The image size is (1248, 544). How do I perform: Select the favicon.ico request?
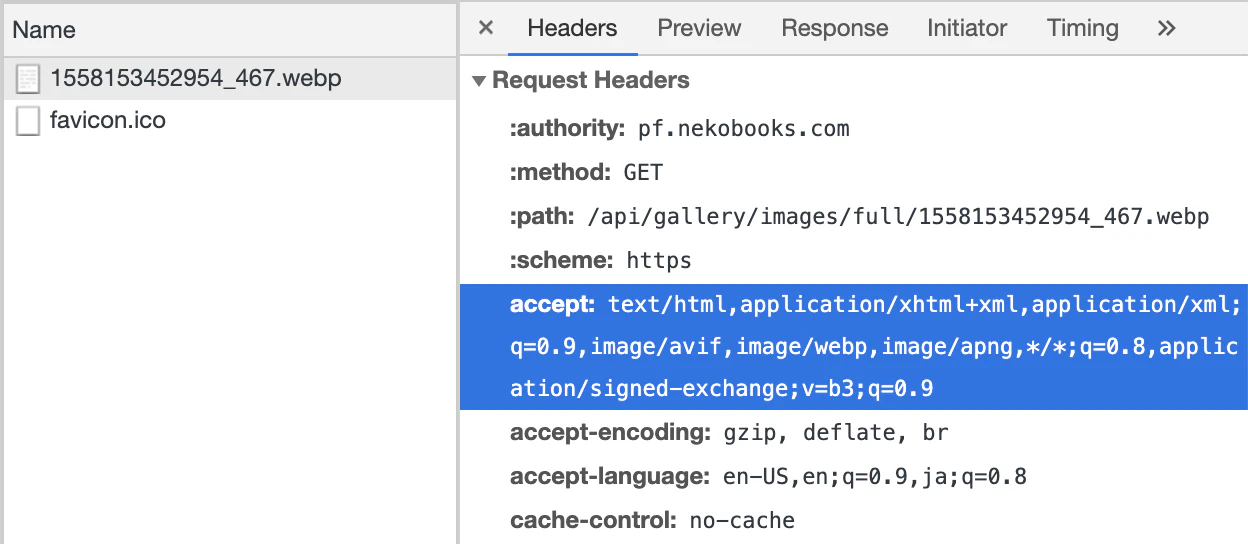[x=228, y=121]
